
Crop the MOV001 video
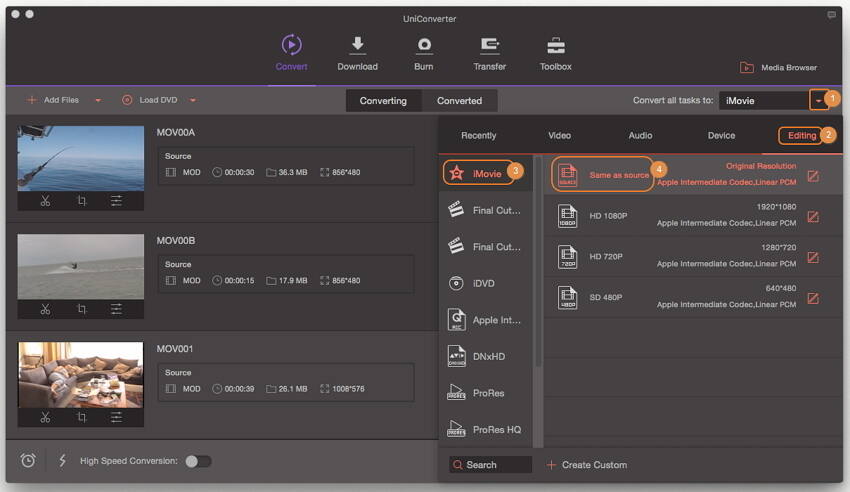81,417
